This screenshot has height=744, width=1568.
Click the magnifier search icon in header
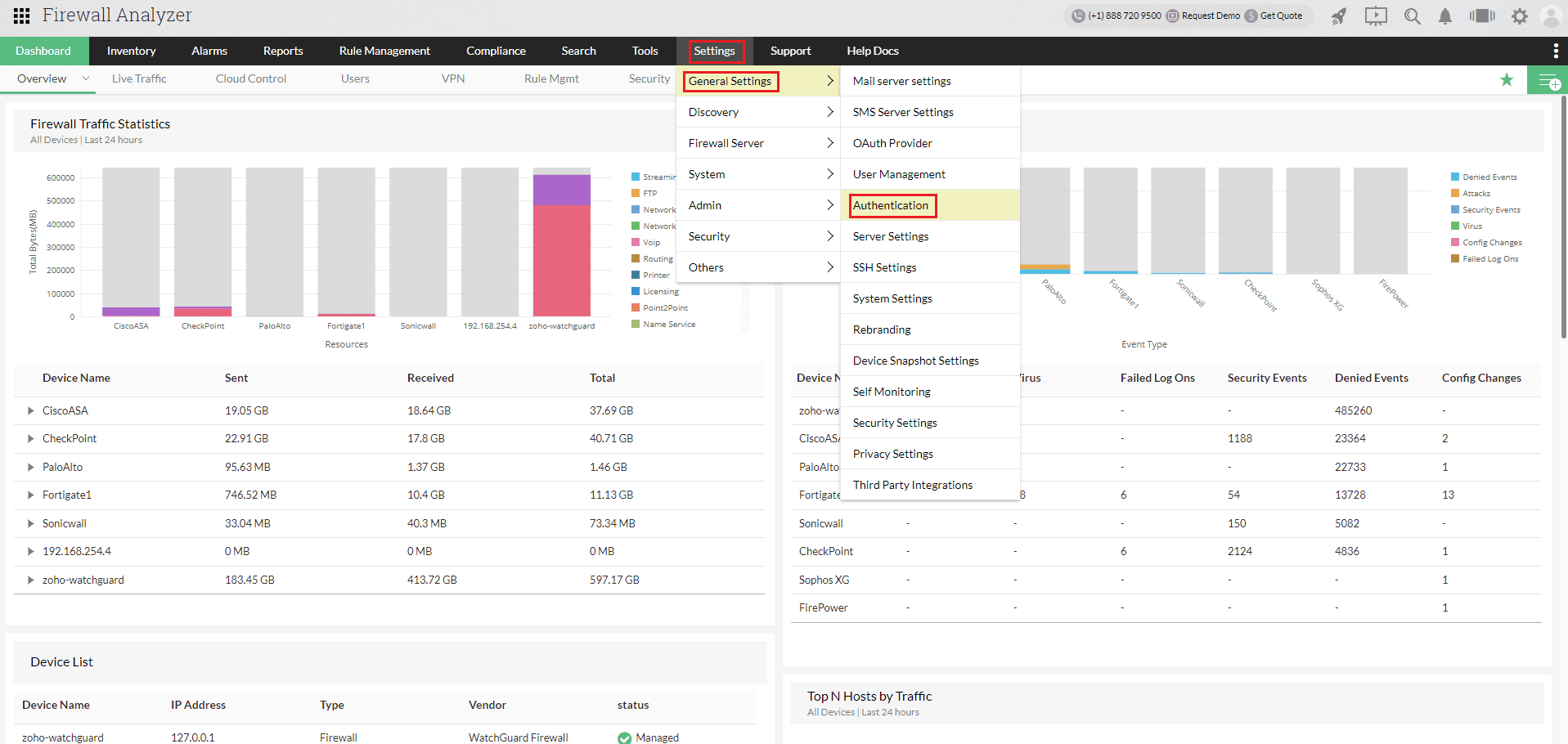pyautogui.click(x=1412, y=16)
